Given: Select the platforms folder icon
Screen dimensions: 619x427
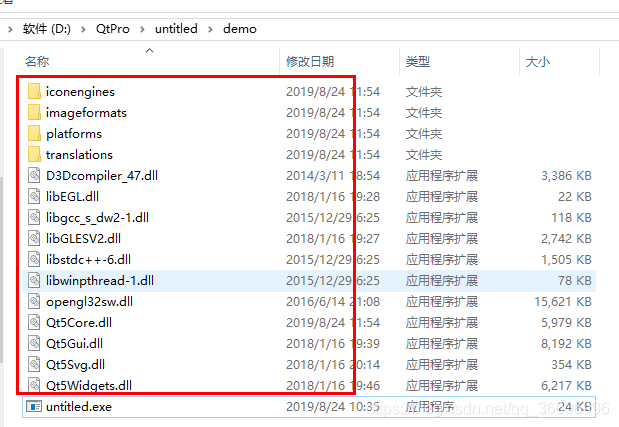Looking at the screenshot, I should (x=34, y=133).
